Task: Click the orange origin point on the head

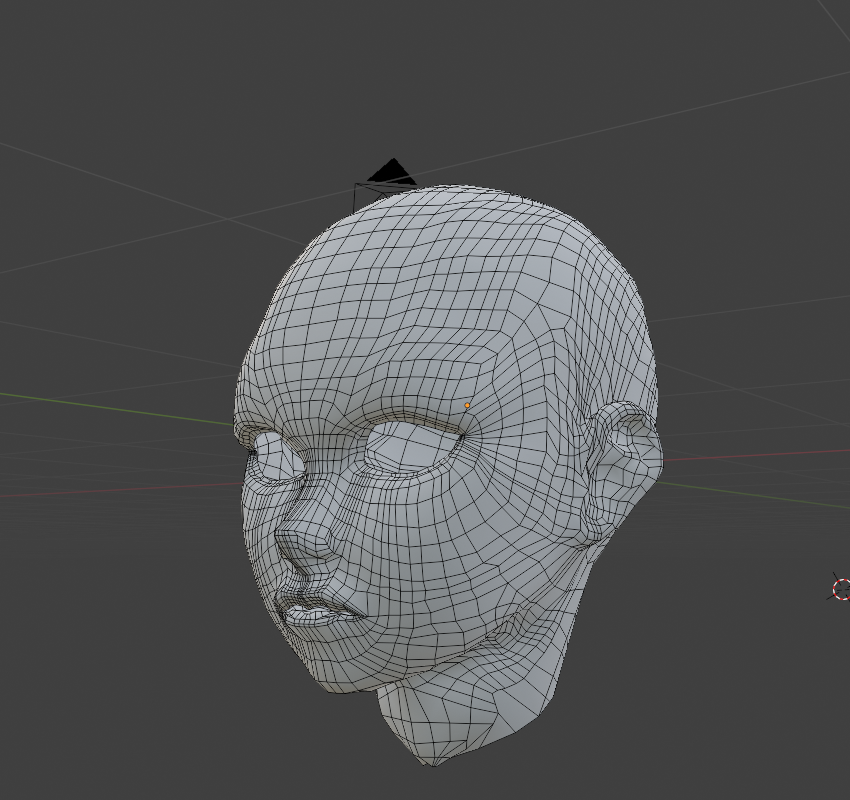Action: click(x=467, y=405)
